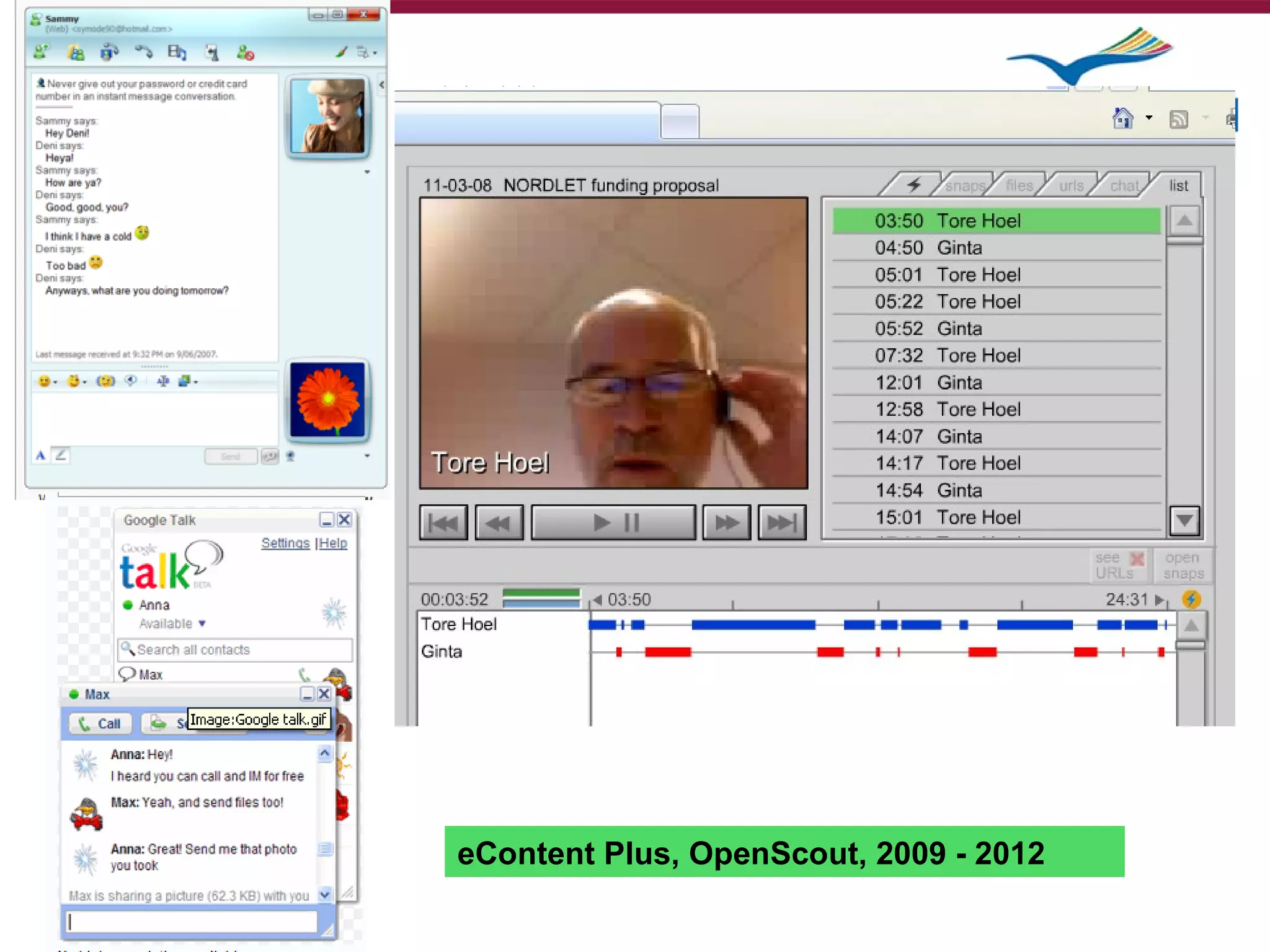Toggle play/pause of the recording

pyautogui.click(x=614, y=523)
